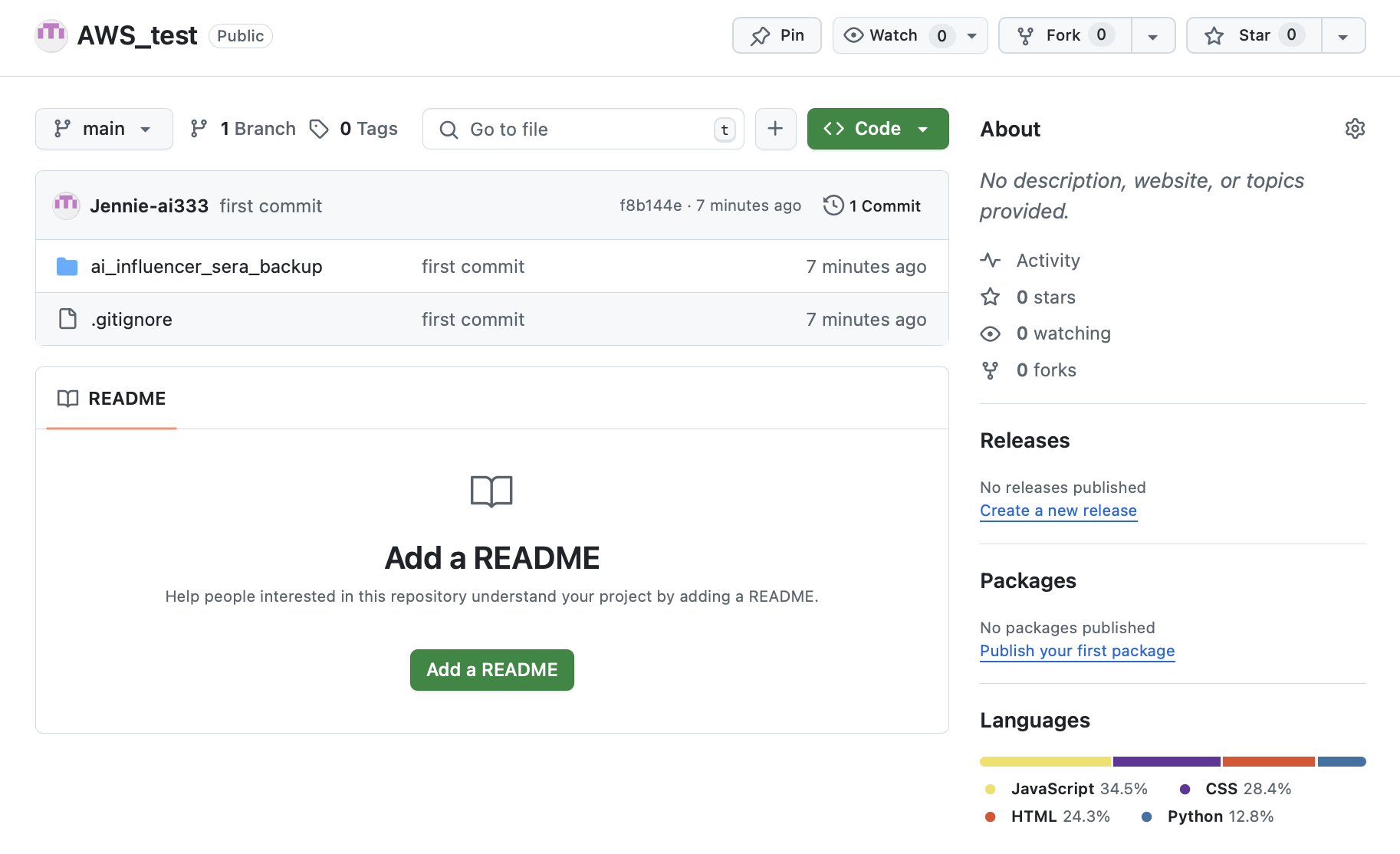Viewport: 1400px width, 854px height.
Task: Click the purple CSS segment of language bar
Action: [1167, 762]
